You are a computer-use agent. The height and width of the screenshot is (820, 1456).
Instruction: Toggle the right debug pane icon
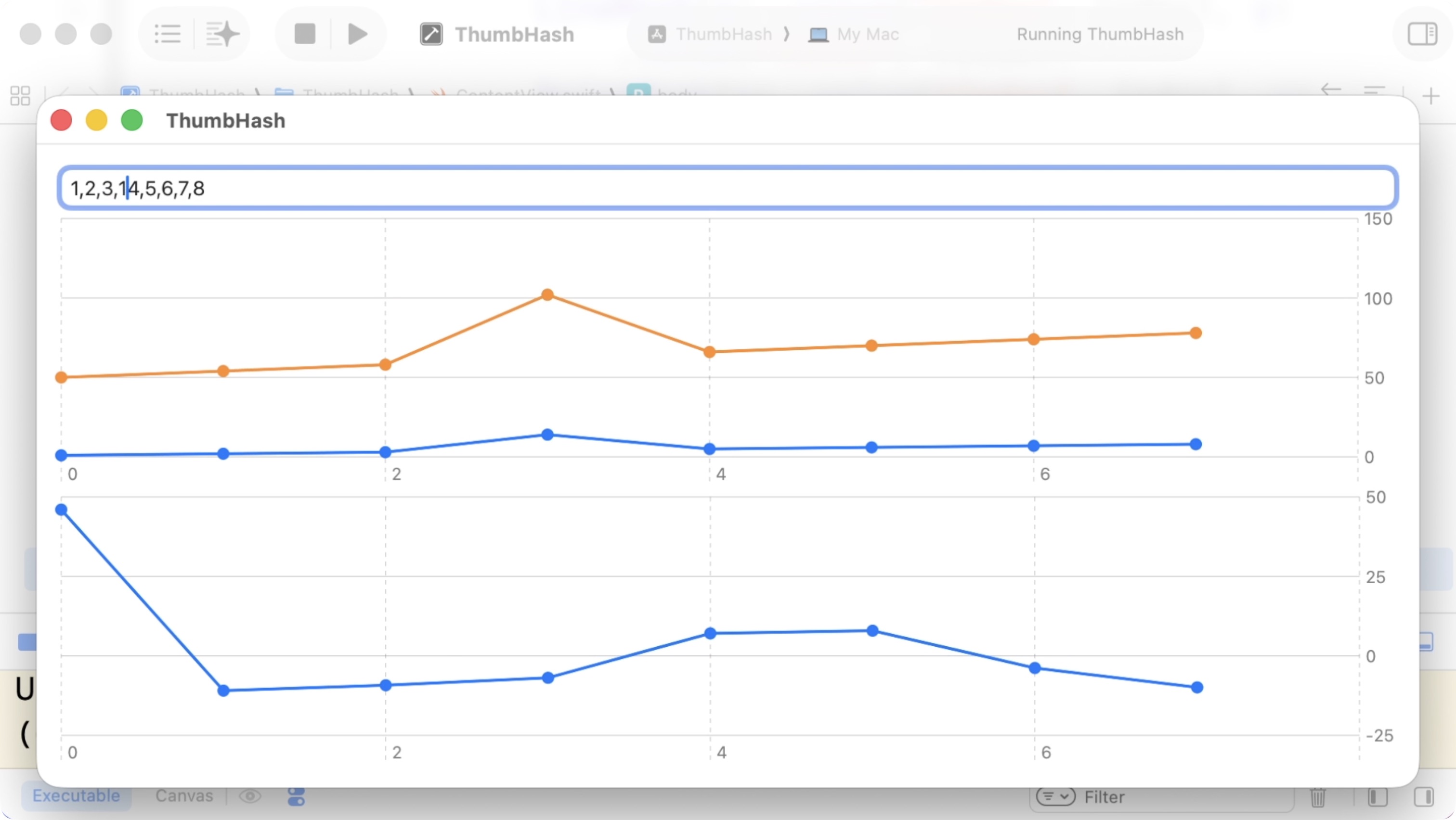tap(1423, 797)
